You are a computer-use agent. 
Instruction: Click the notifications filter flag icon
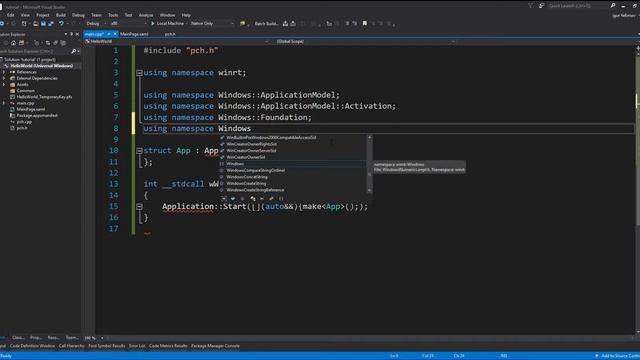(530, 6)
